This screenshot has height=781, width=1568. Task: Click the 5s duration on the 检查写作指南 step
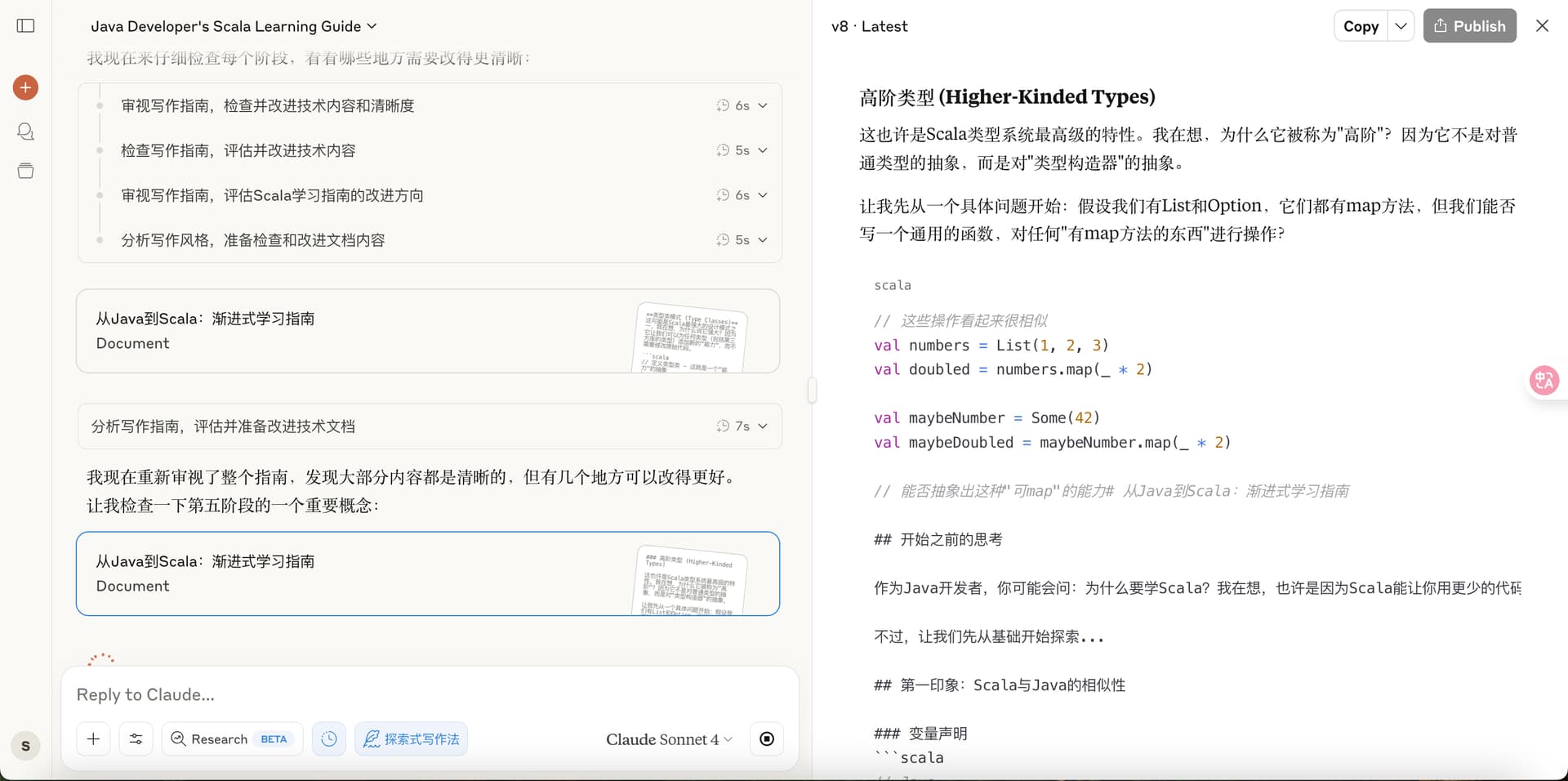pyautogui.click(x=742, y=150)
